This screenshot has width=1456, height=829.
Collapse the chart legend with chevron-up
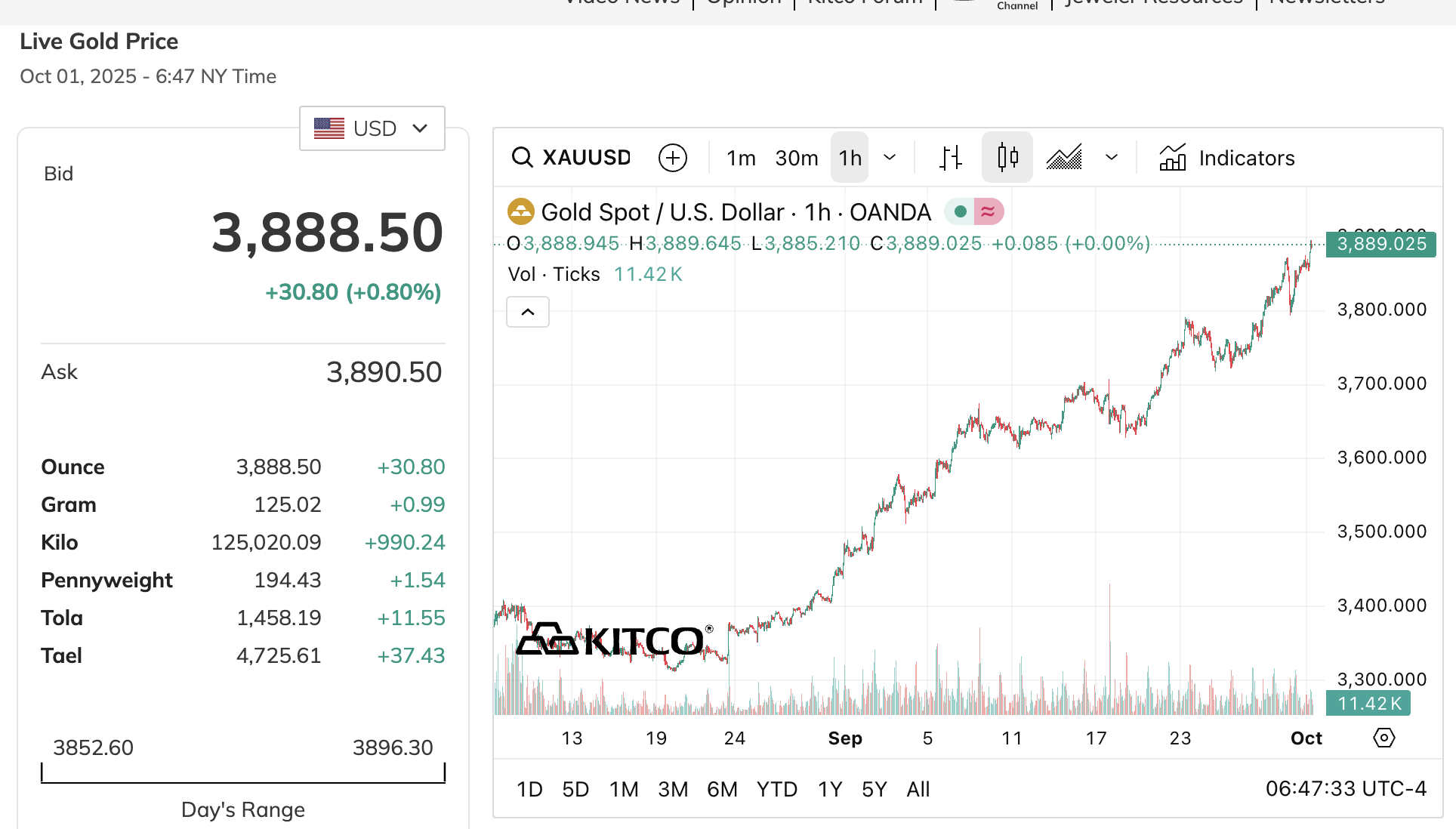point(528,312)
